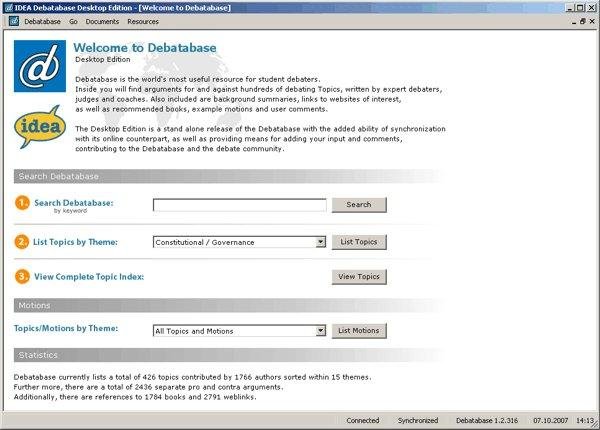Click the 'Welcome to Debatabase' title
600x430 pixels.
145,48
